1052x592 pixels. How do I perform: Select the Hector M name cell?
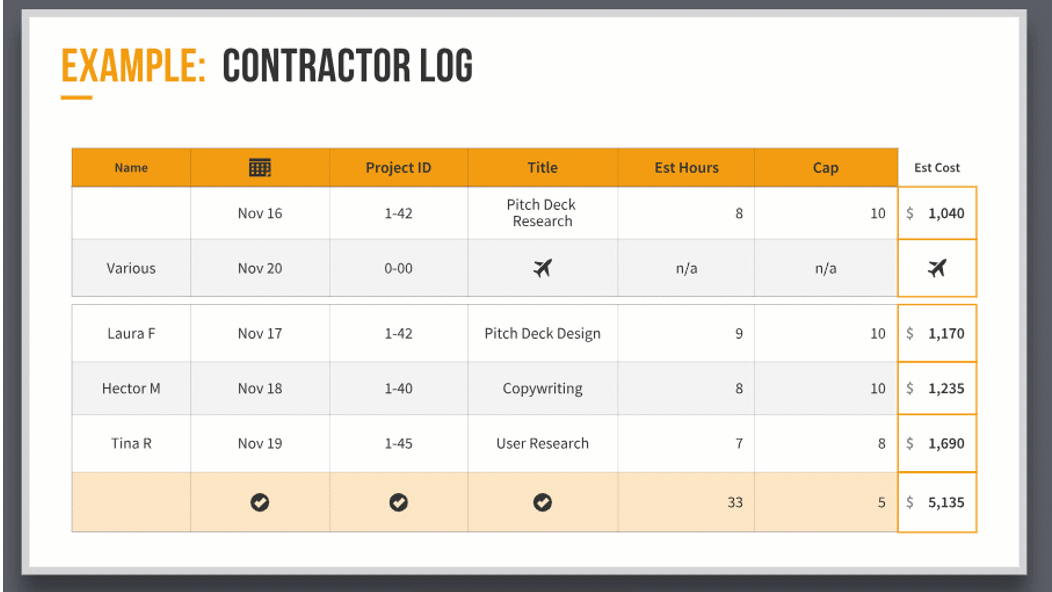131,388
